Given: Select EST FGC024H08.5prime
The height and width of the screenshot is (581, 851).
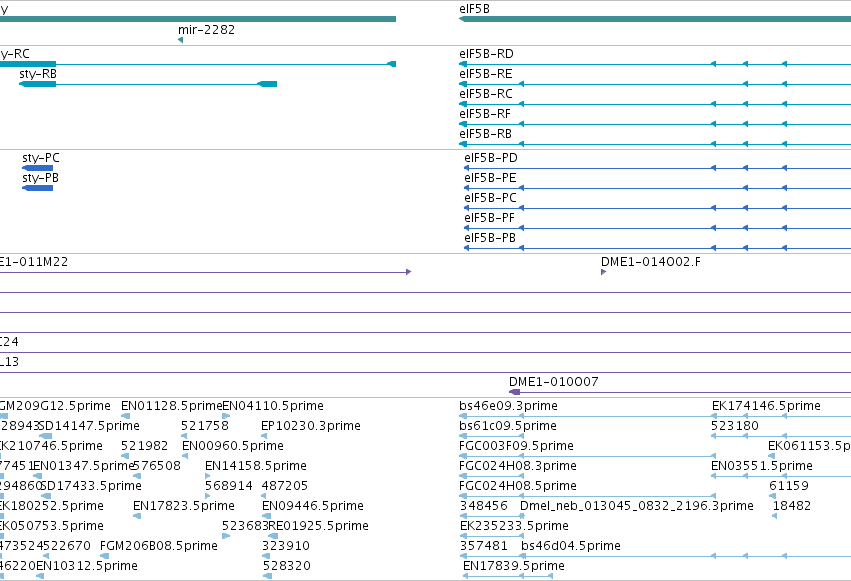Looking at the screenshot, I should coord(518,486).
